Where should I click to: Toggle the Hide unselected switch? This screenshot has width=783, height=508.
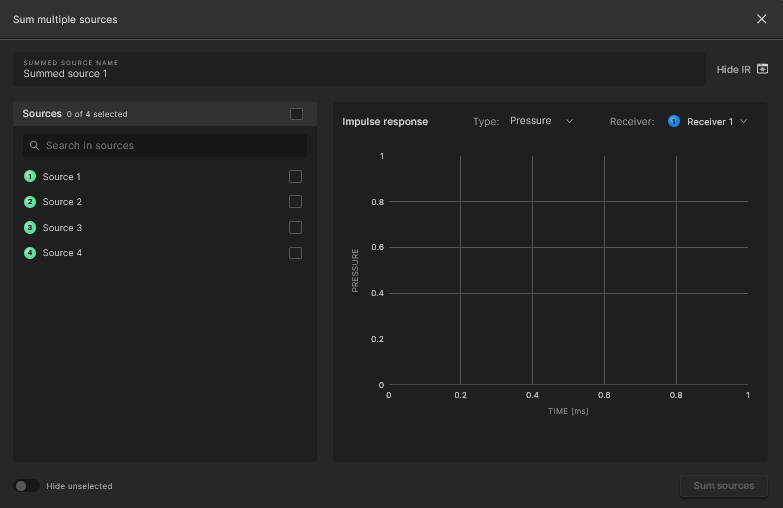pyautogui.click(x=27, y=486)
